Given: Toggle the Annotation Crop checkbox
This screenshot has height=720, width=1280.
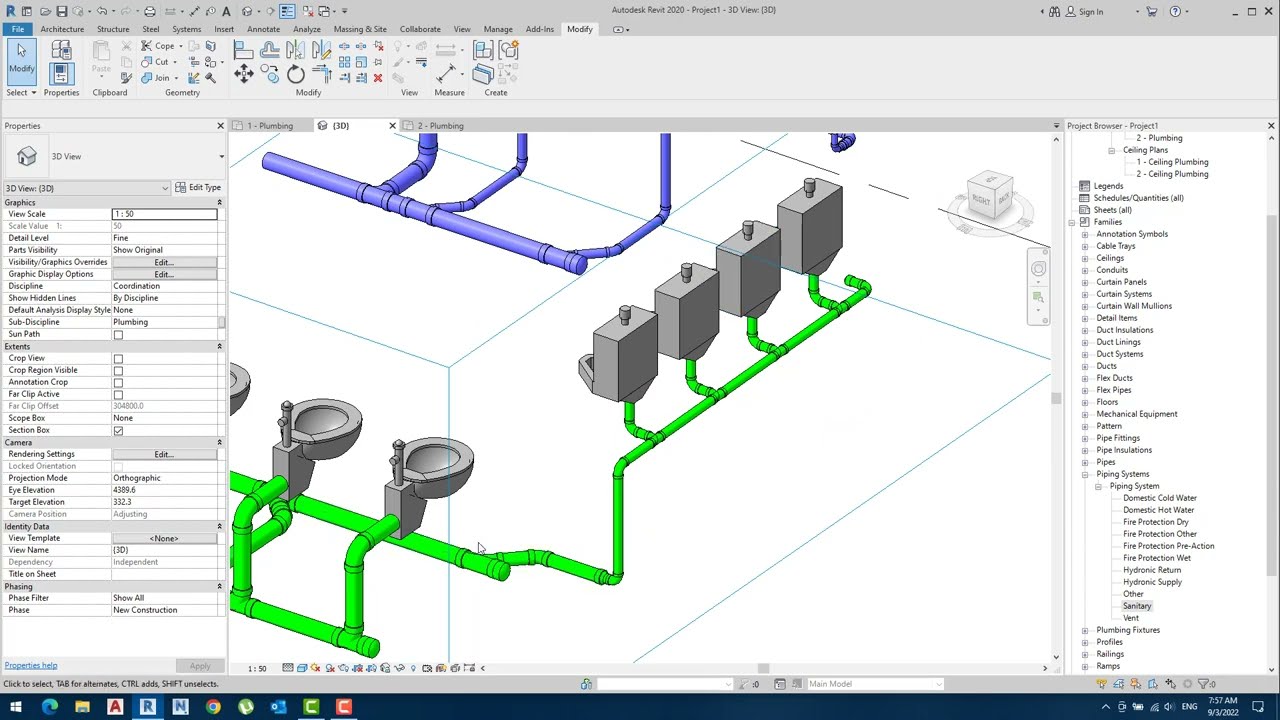Looking at the screenshot, I should (118, 383).
